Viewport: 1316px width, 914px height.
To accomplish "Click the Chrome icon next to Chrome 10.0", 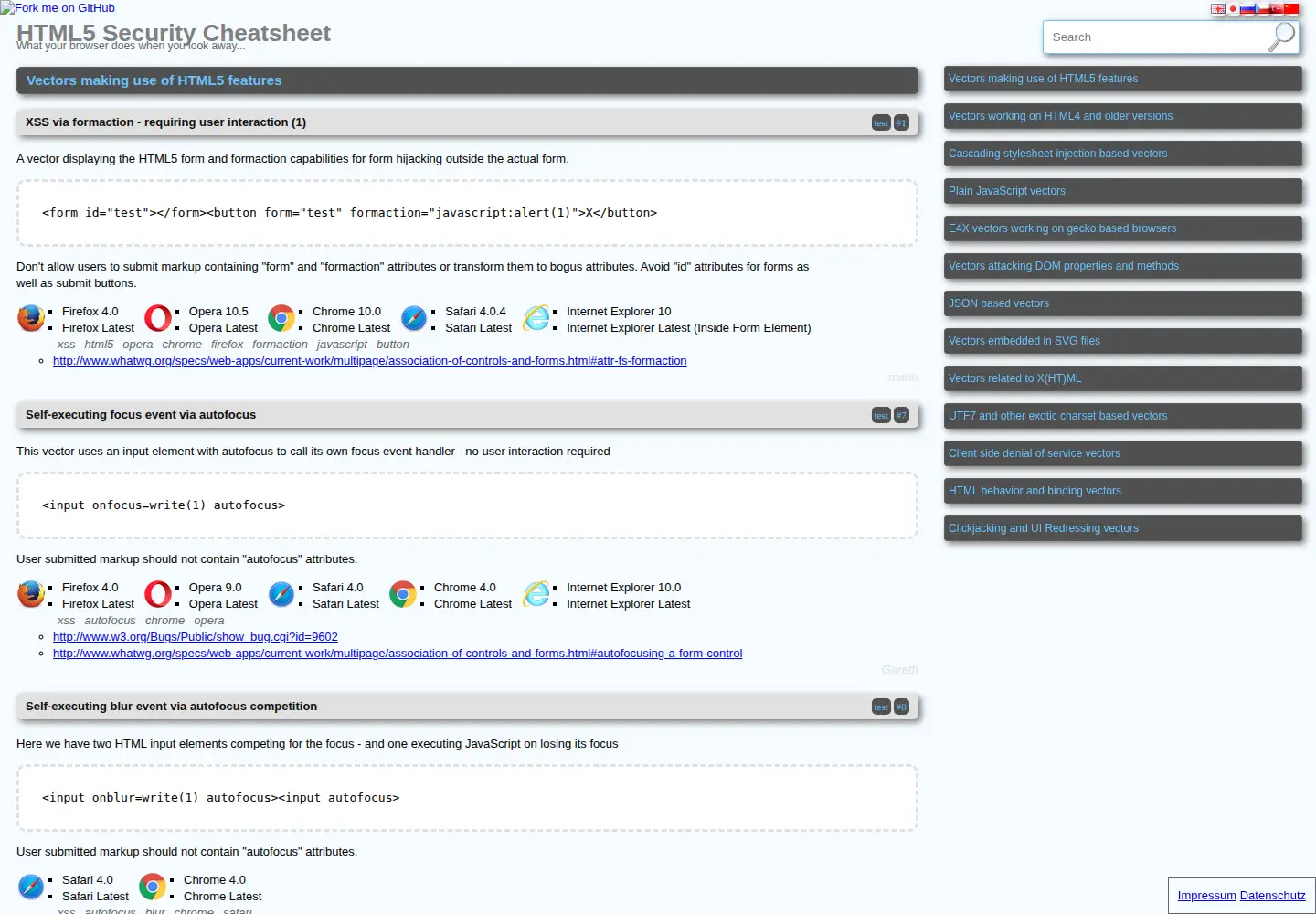I will [281, 318].
